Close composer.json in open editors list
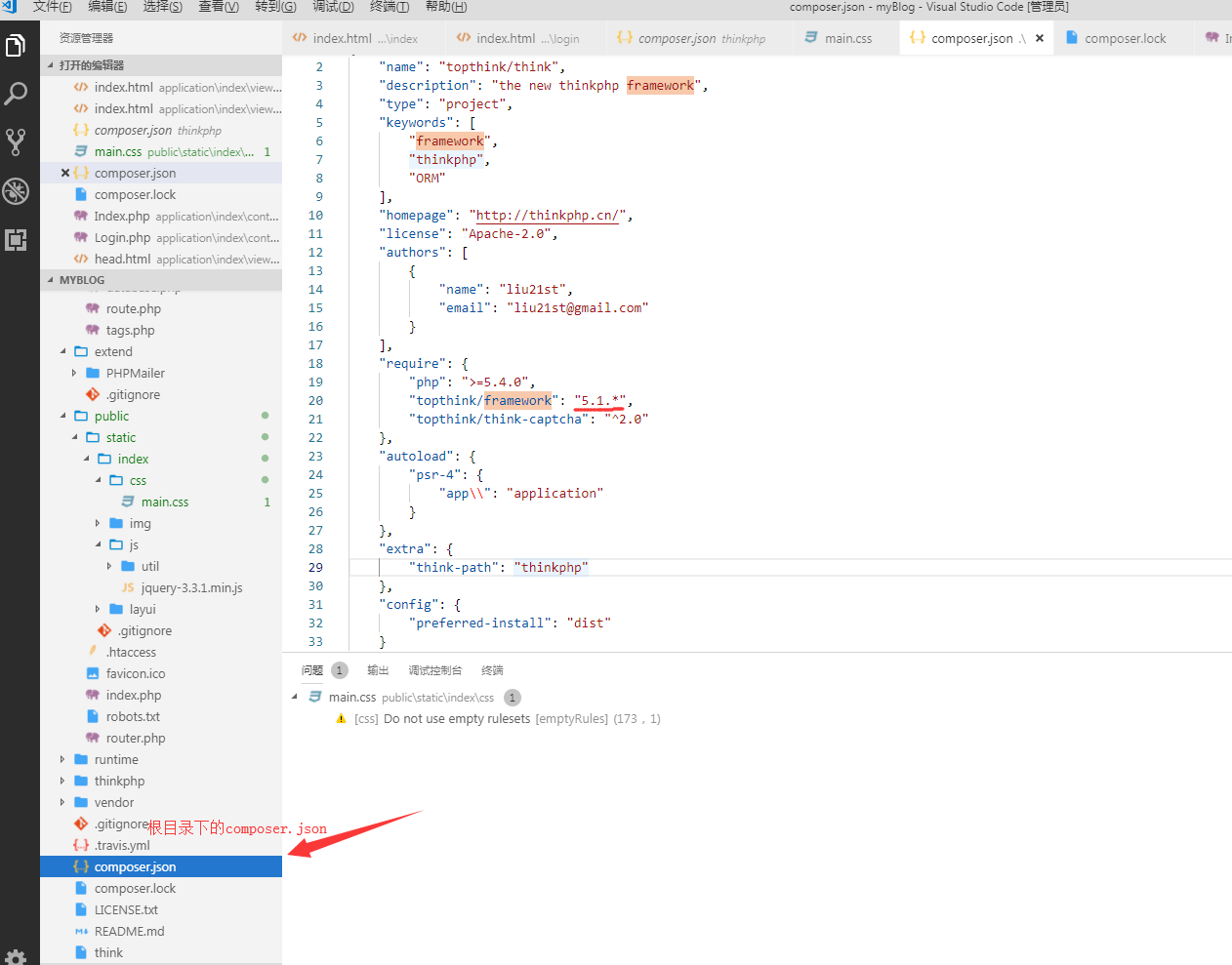Screen dimensions: 1232x965 [x=64, y=173]
